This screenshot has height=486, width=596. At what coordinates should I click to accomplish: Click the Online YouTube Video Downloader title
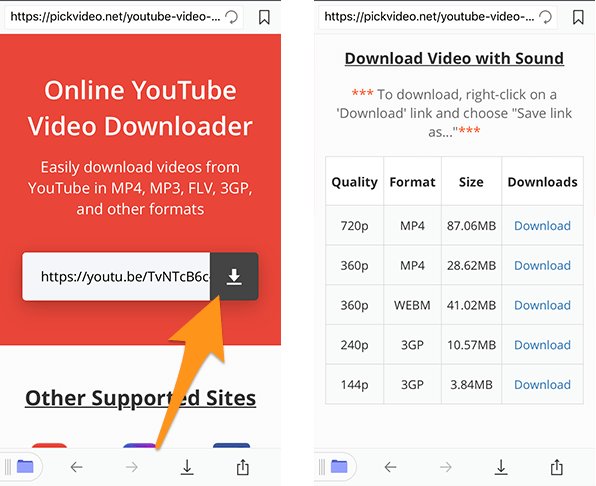pyautogui.click(x=140, y=108)
